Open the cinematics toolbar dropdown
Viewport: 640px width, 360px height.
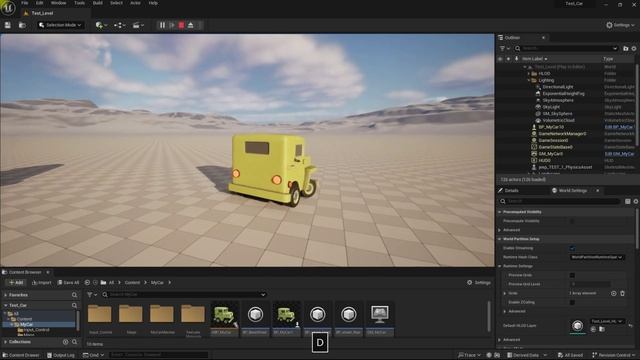pos(138,25)
